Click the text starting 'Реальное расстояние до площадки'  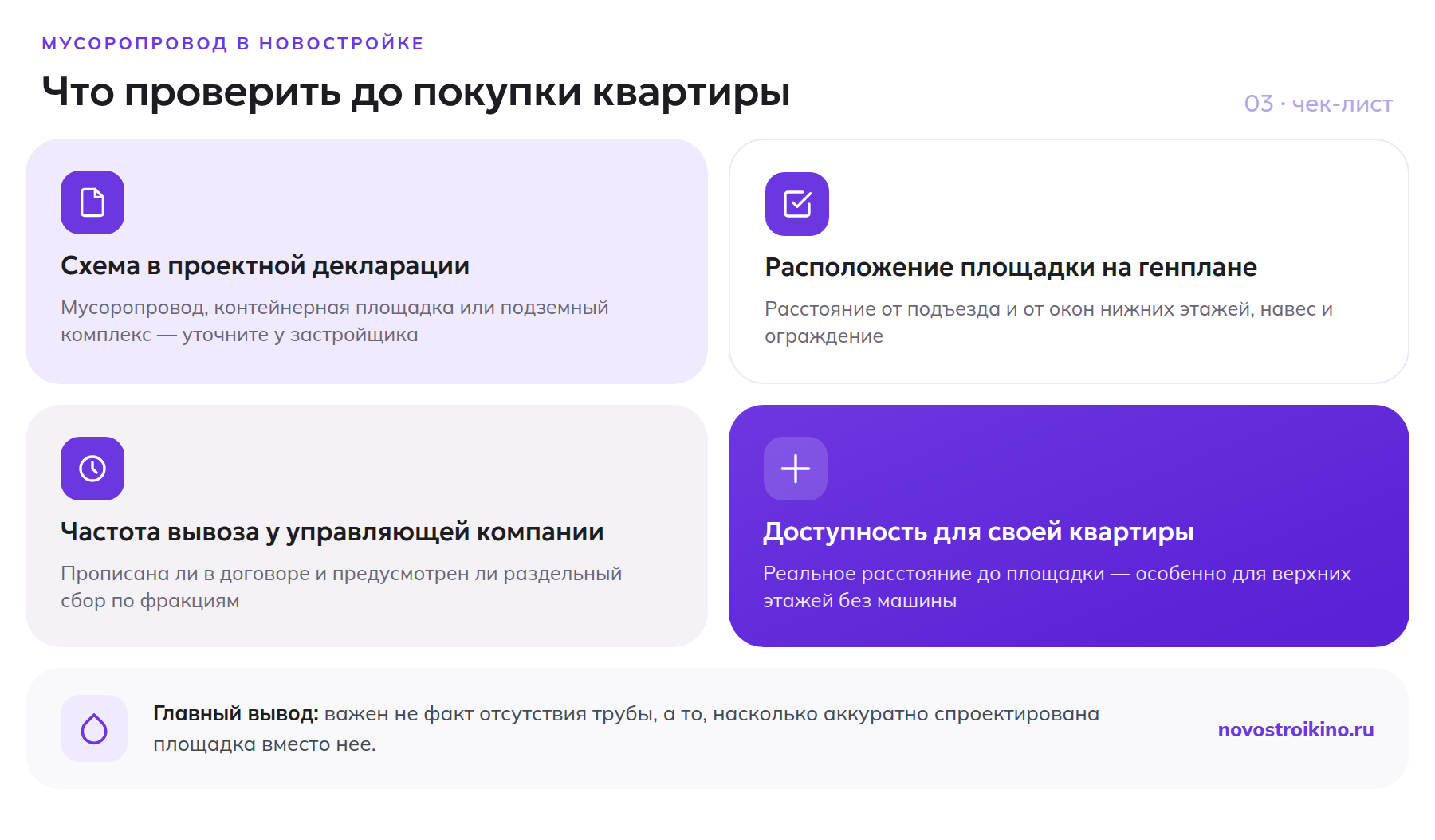[x=1057, y=587]
